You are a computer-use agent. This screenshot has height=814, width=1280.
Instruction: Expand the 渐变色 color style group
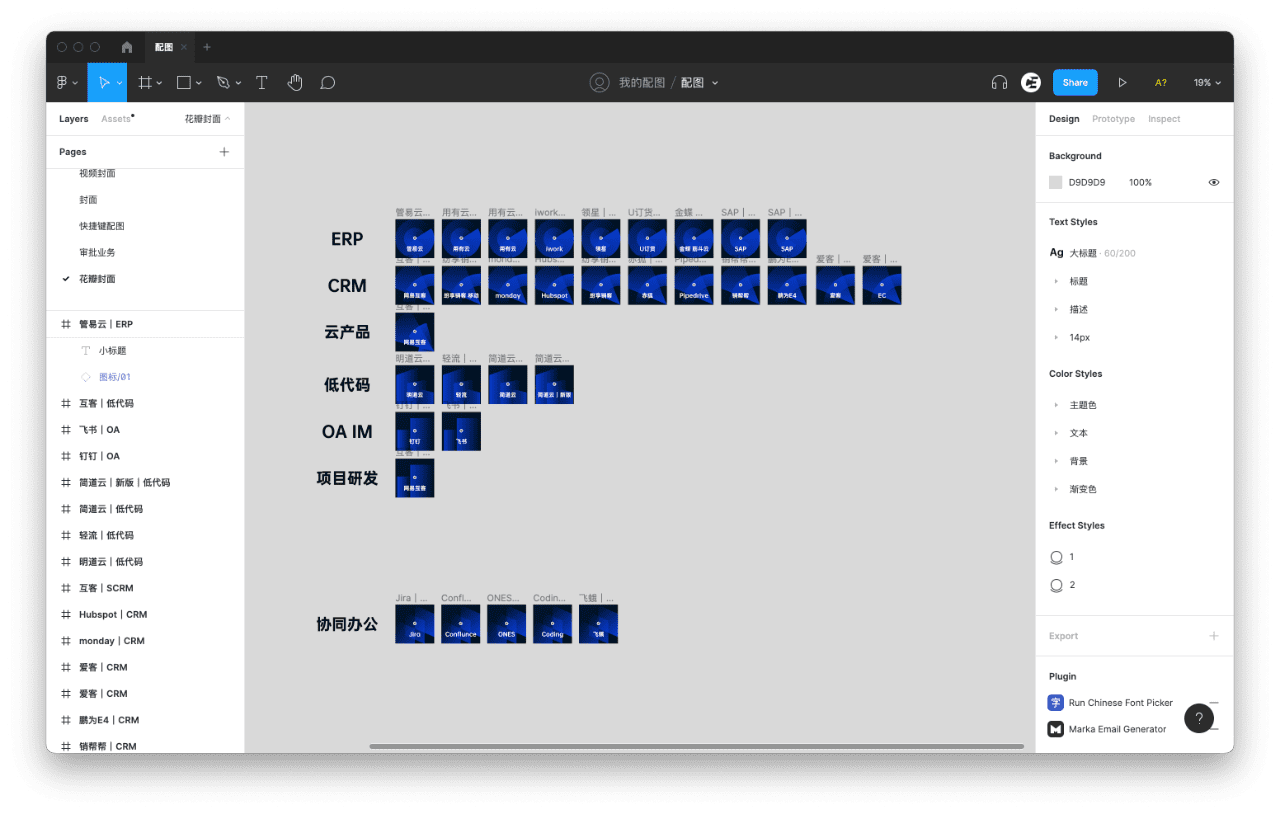[x=1056, y=489]
